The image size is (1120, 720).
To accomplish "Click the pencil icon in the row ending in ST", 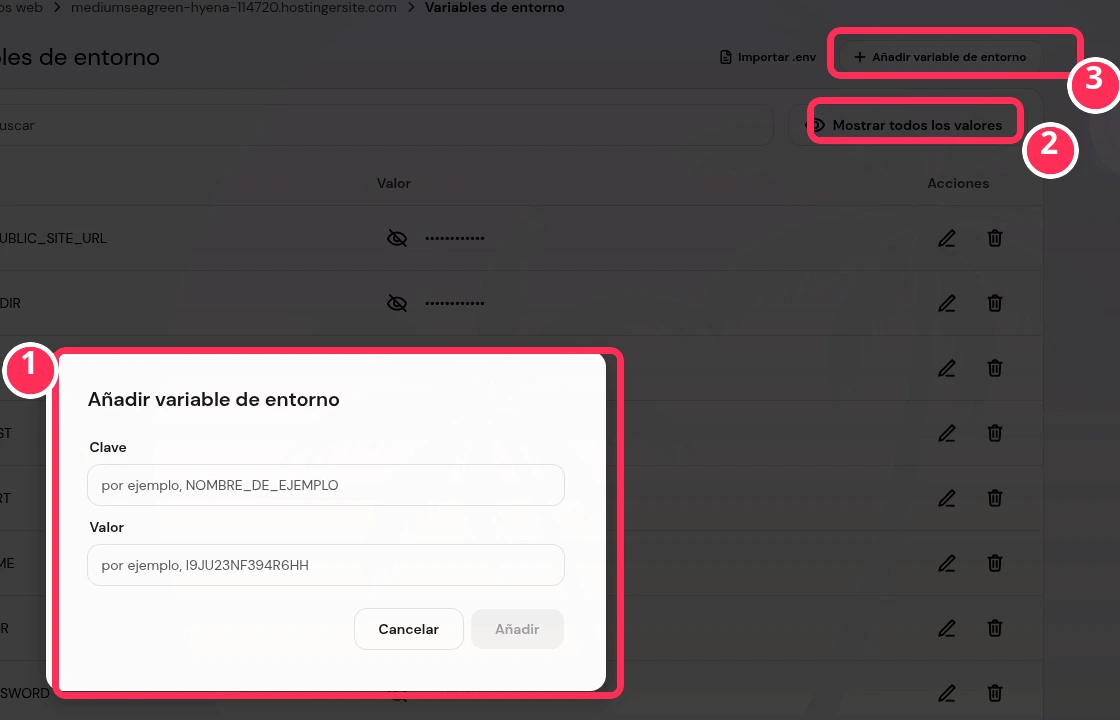I will (x=946, y=433).
